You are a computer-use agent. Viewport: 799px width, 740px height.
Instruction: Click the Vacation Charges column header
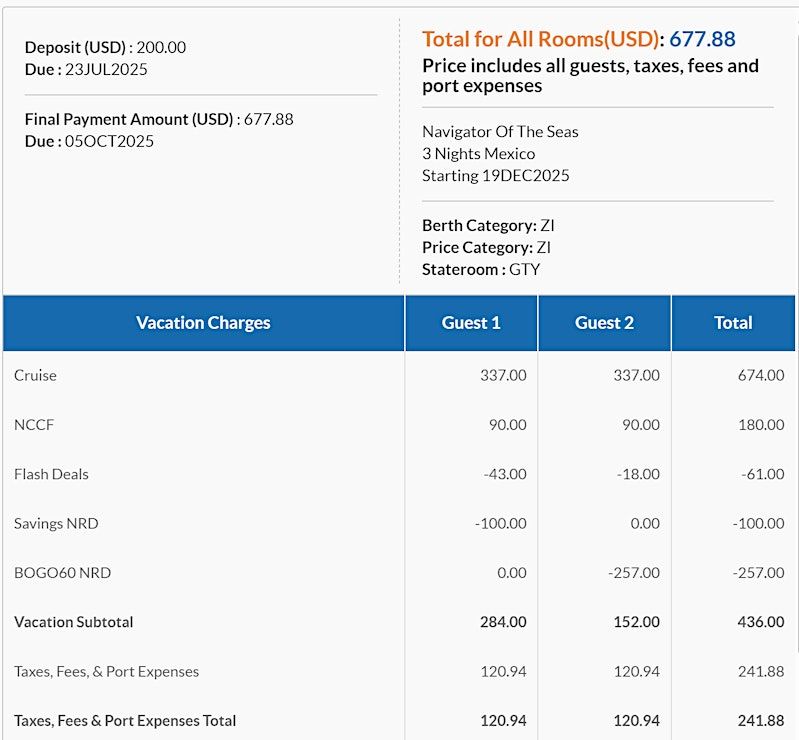(x=203, y=323)
